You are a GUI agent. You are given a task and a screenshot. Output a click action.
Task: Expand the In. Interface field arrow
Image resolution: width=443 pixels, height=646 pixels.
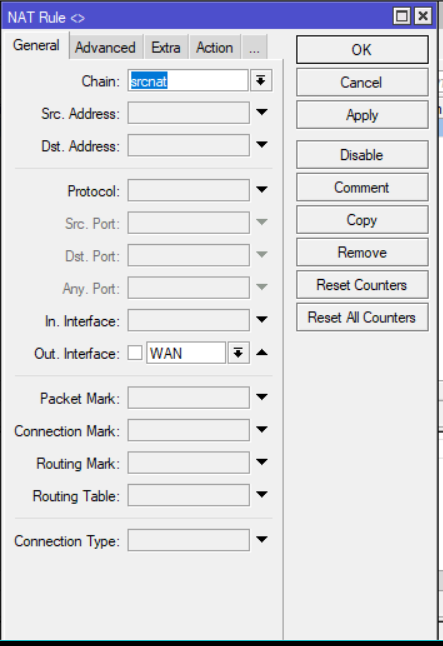[262, 319]
